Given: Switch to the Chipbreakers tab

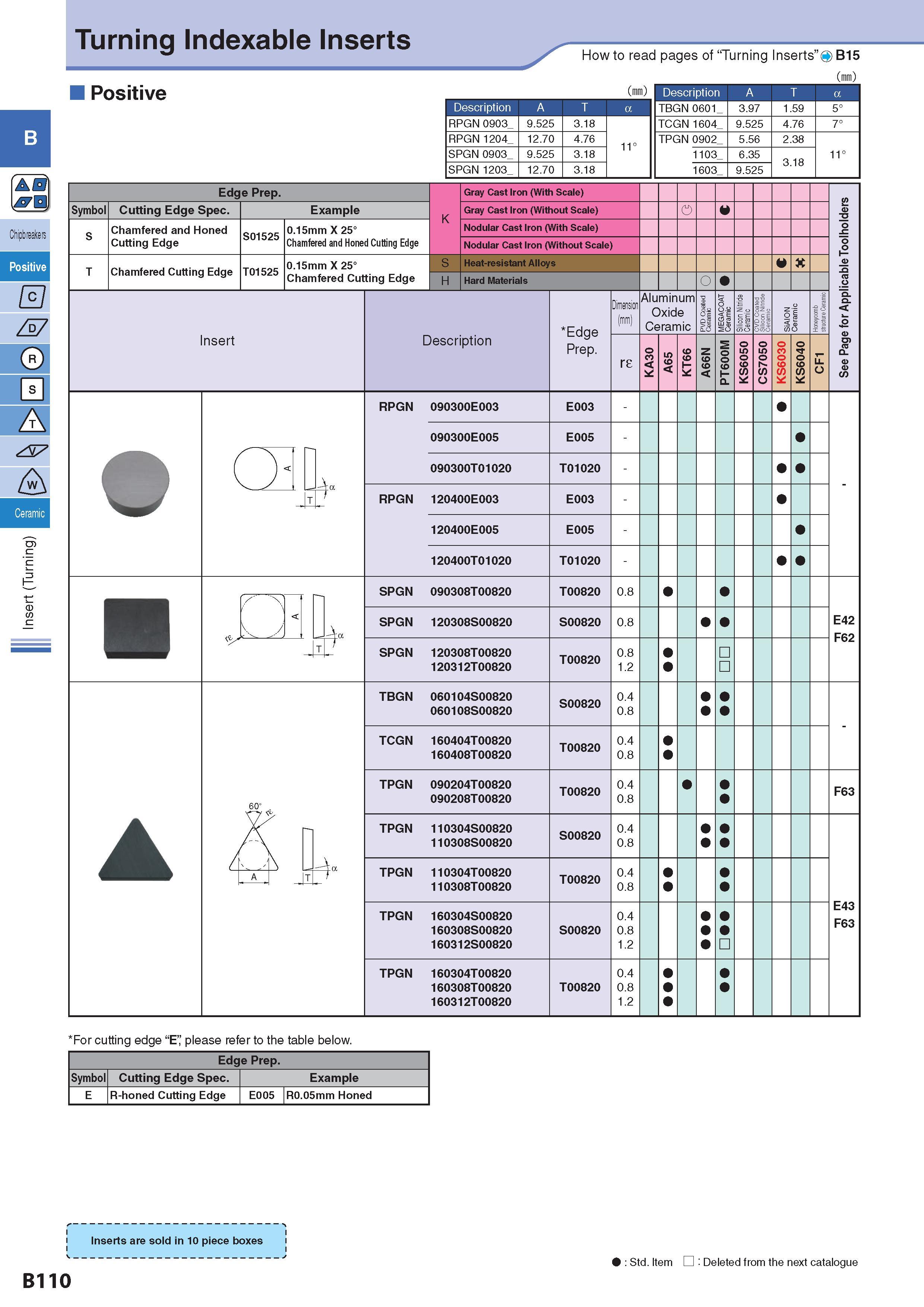Looking at the screenshot, I should (x=25, y=234).
